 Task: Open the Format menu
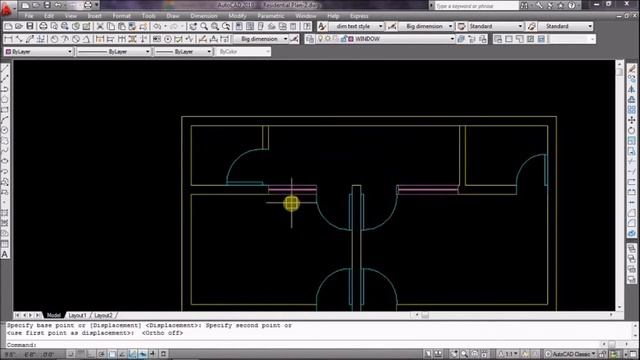coord(121,16)
